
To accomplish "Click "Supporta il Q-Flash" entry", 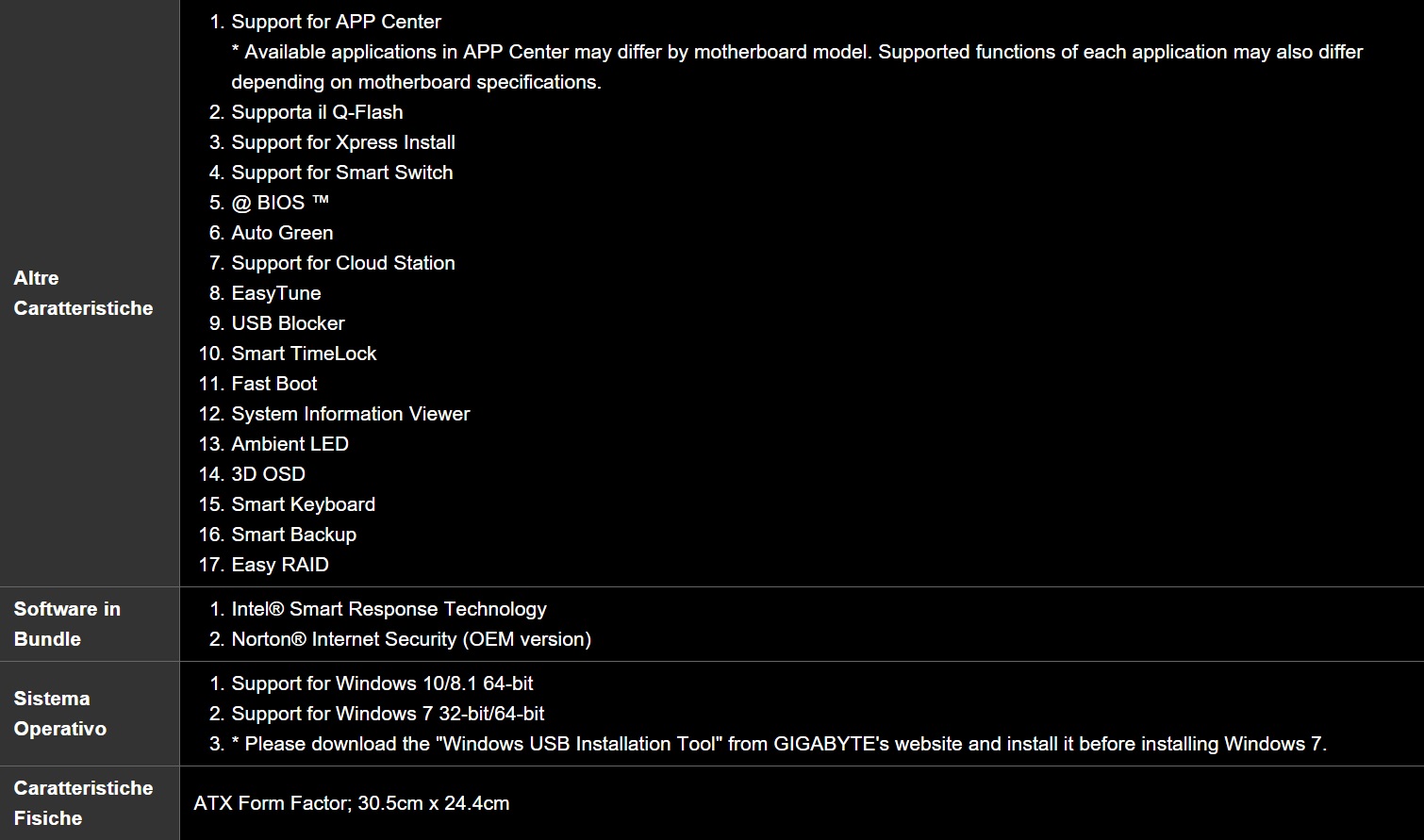I will (x=317, y=112).
